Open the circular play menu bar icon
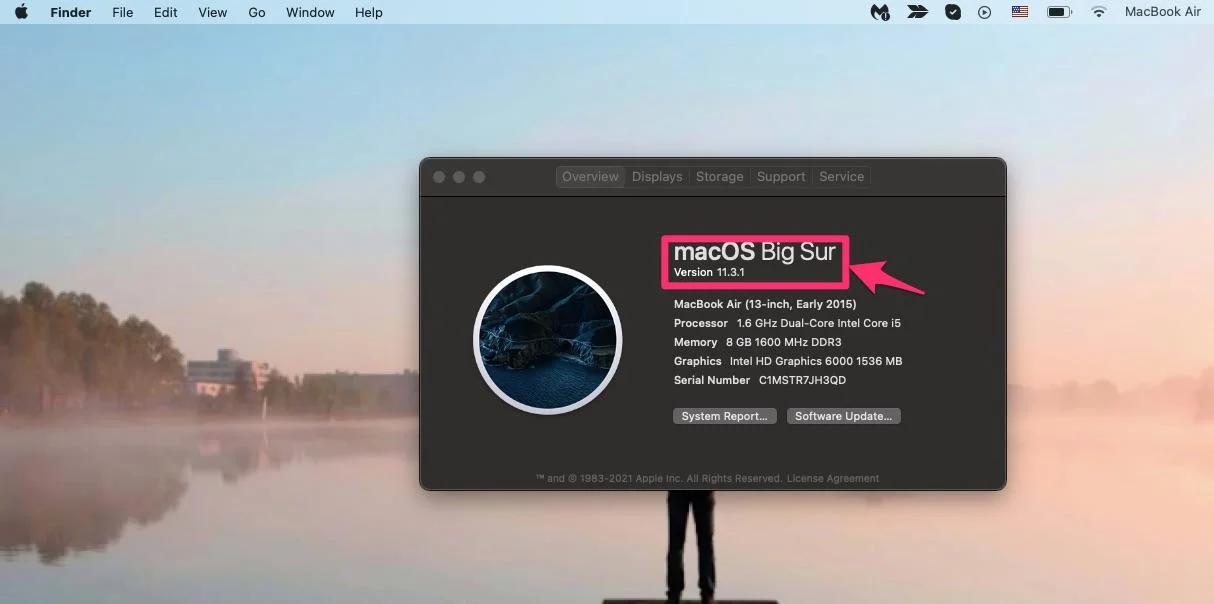 click(985, 12)
